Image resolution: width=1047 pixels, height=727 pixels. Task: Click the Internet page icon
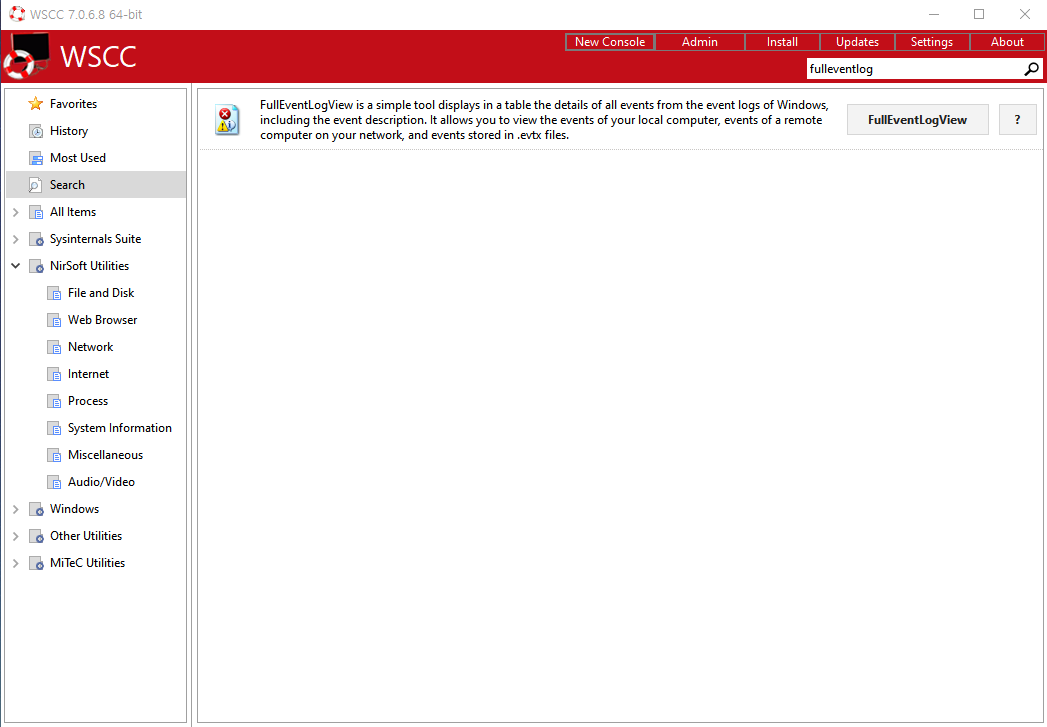click(x=54, y=374)
